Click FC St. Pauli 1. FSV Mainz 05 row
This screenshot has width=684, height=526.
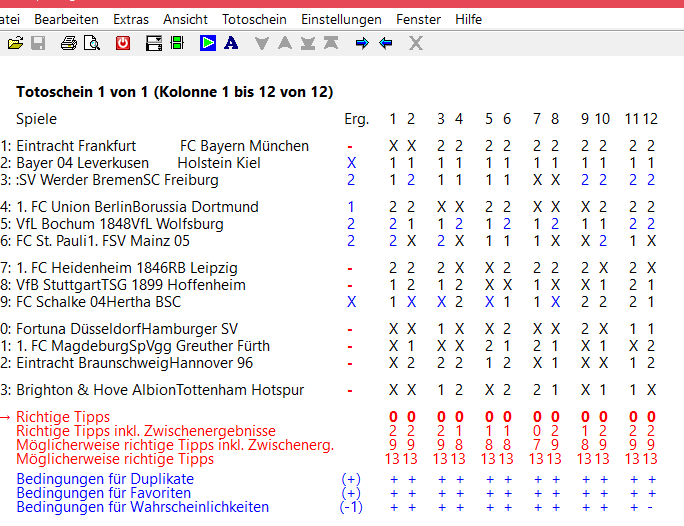[x=103, y=241]
